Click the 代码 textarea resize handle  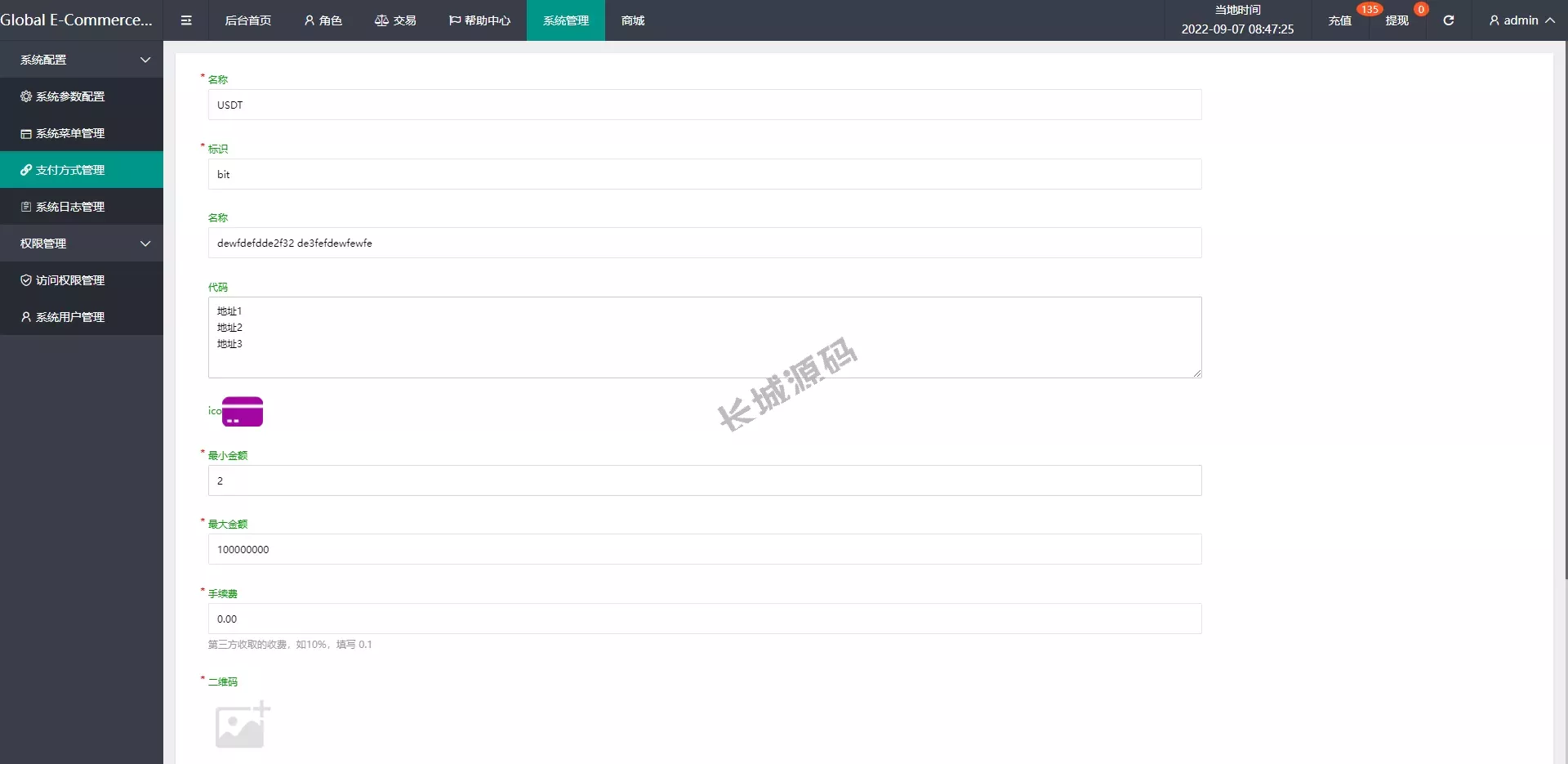point(1197,373)
